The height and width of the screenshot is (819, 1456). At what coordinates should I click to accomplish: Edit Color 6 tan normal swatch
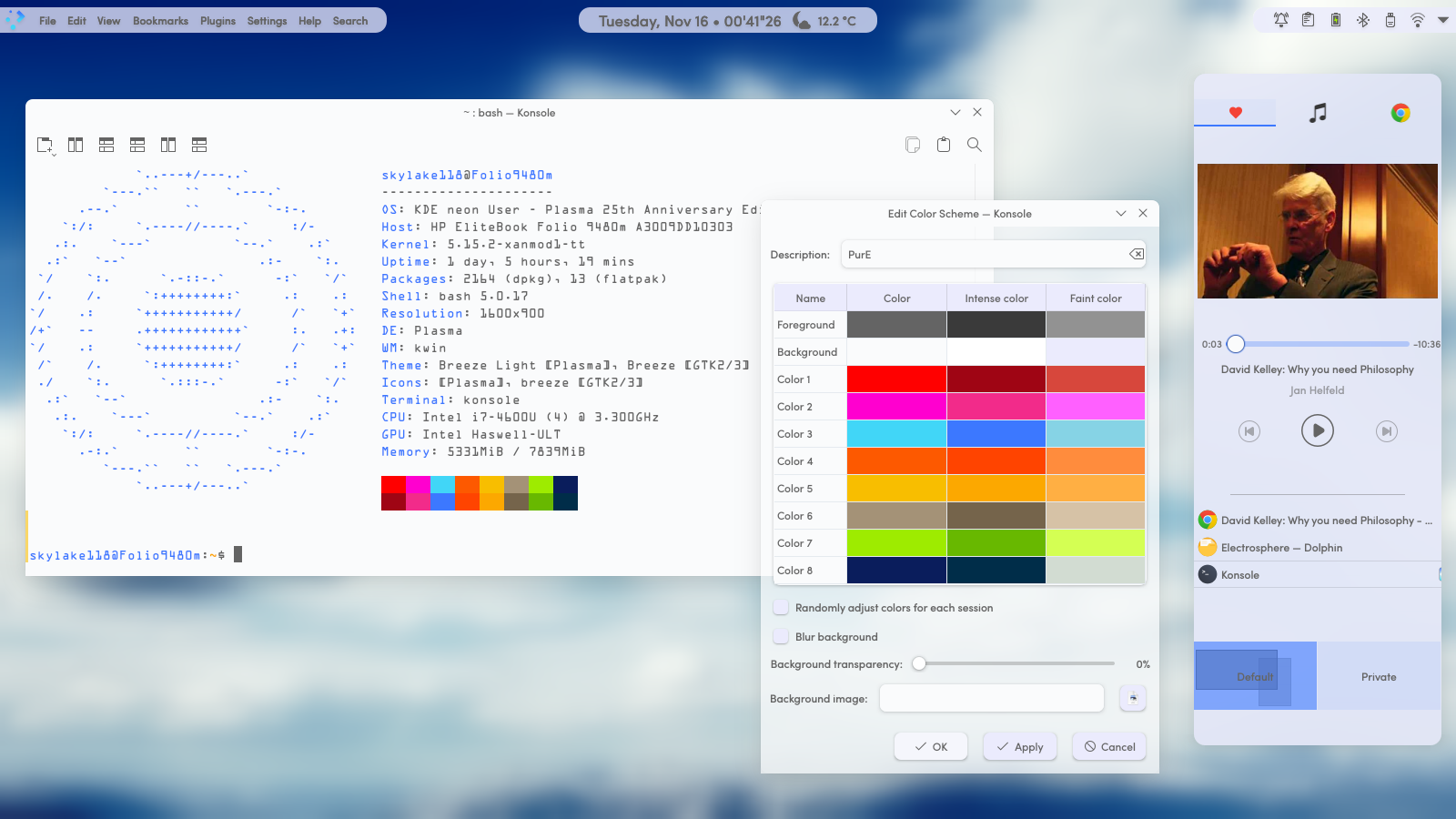896,516
